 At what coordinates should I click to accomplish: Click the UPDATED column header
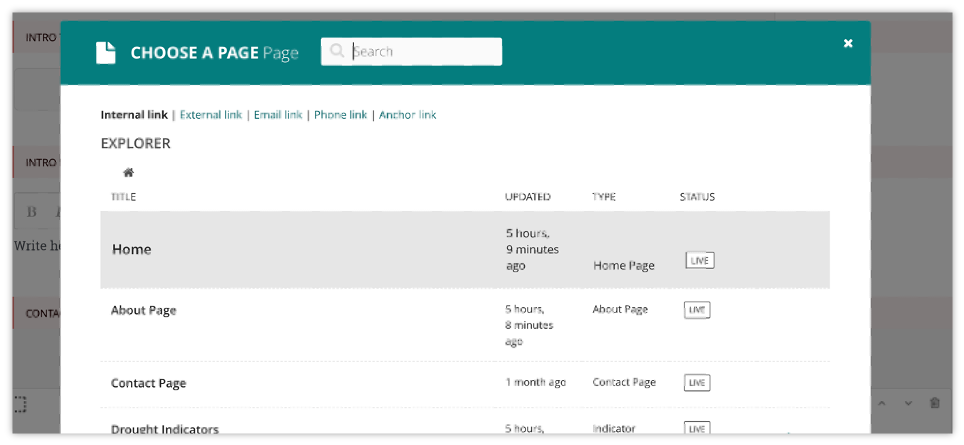tap(527, 197)
